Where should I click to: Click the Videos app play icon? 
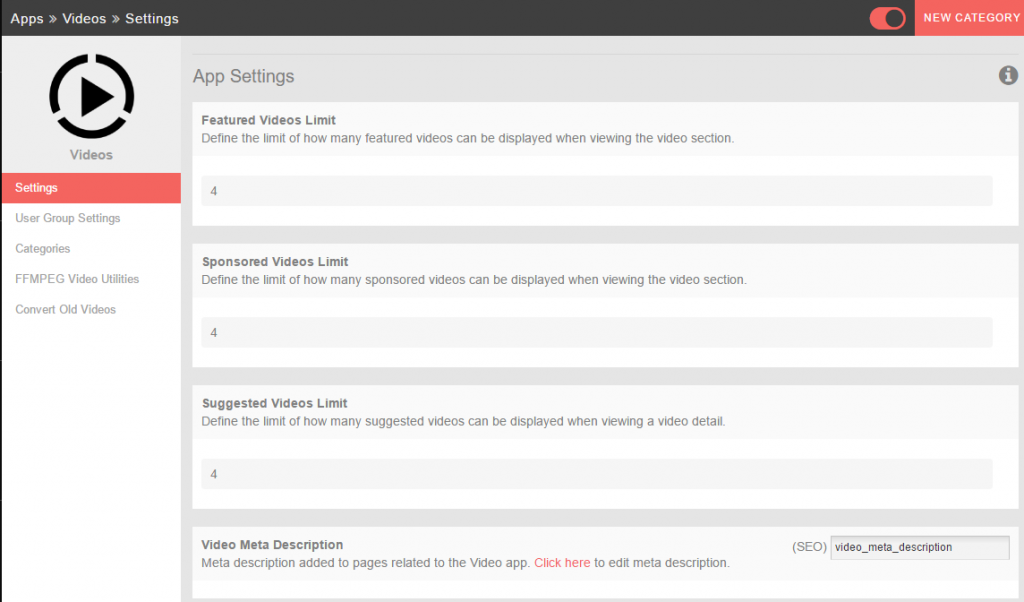coord(91,96)
